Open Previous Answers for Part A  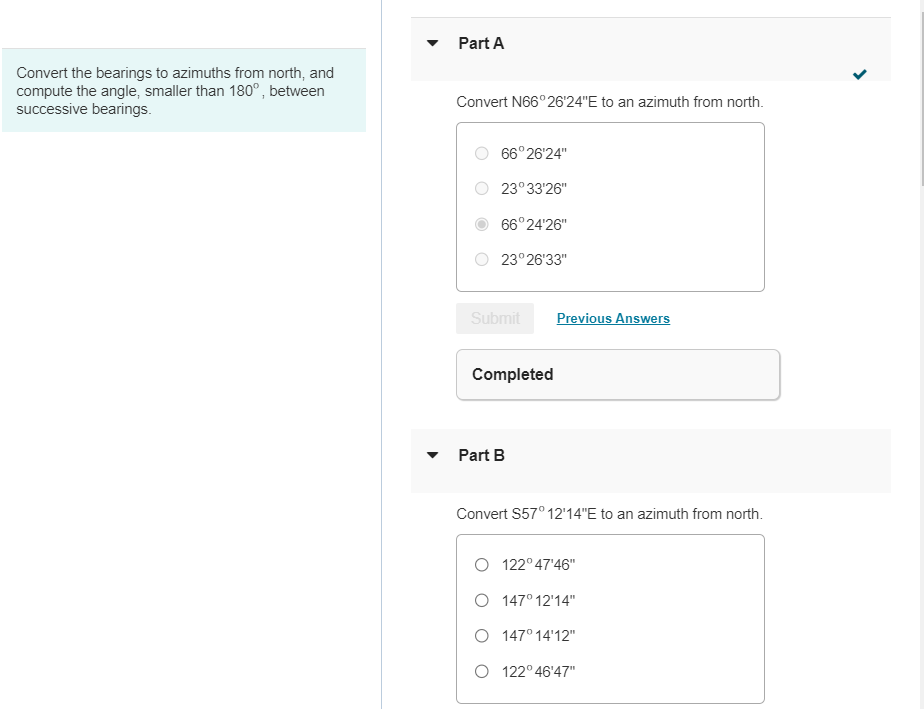(x=613, y=318)
